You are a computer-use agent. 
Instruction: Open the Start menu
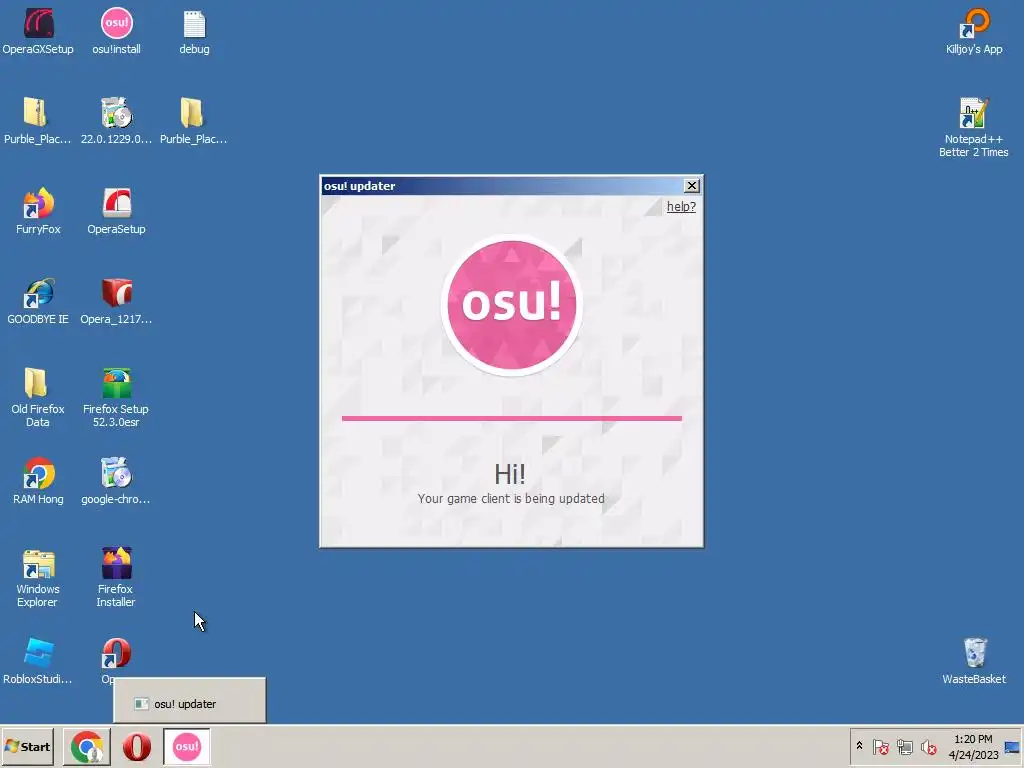[x=27, y=746]
